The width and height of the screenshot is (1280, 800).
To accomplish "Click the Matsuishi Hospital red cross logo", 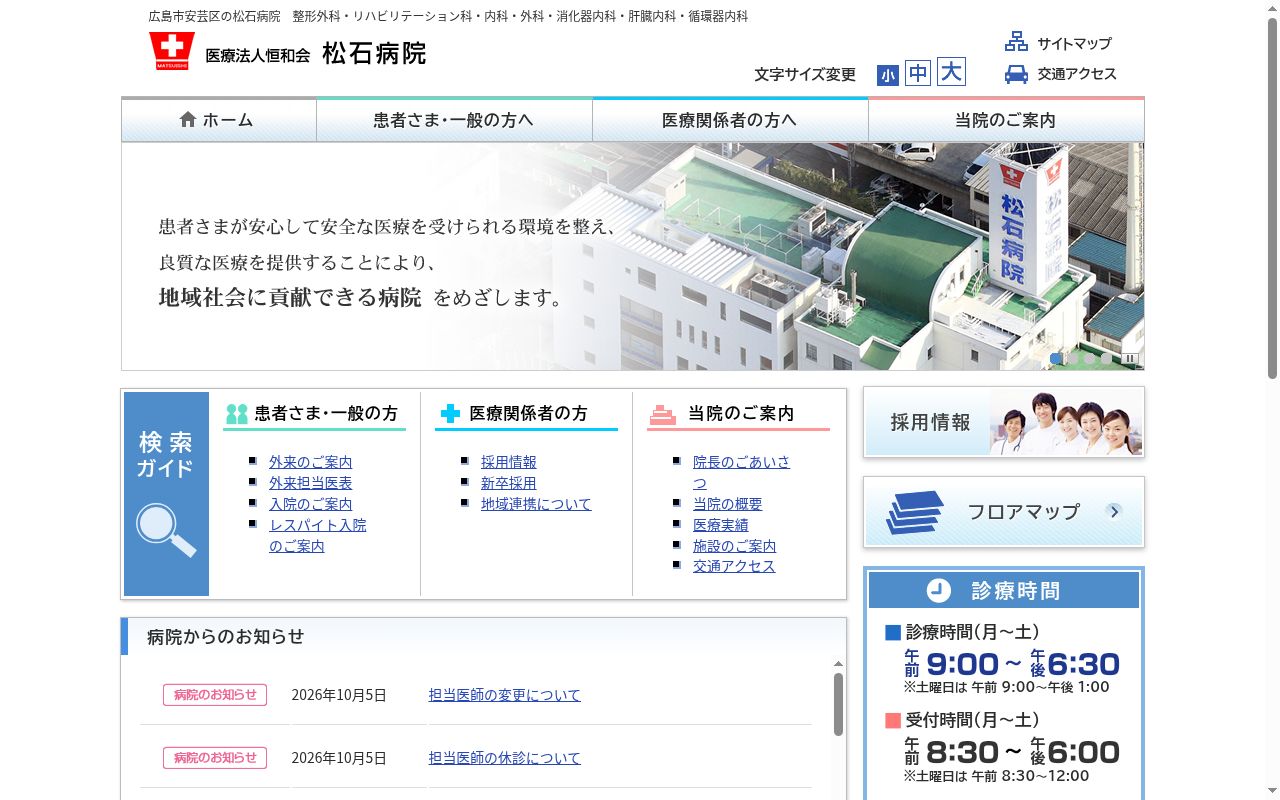I will pos(172,51).
